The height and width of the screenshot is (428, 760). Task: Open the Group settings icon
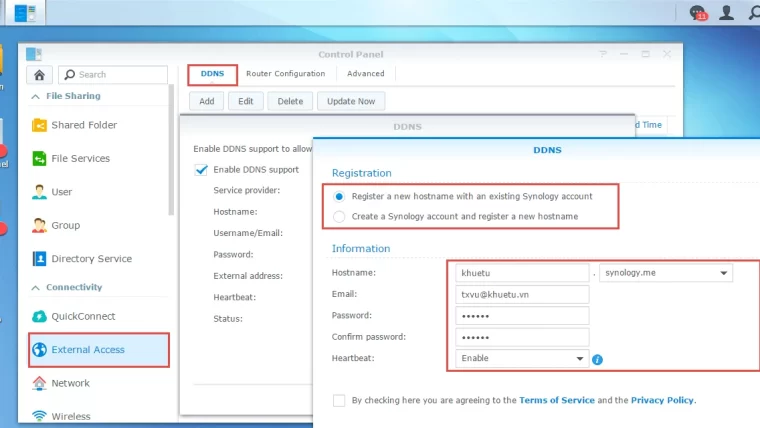point(39,225)
